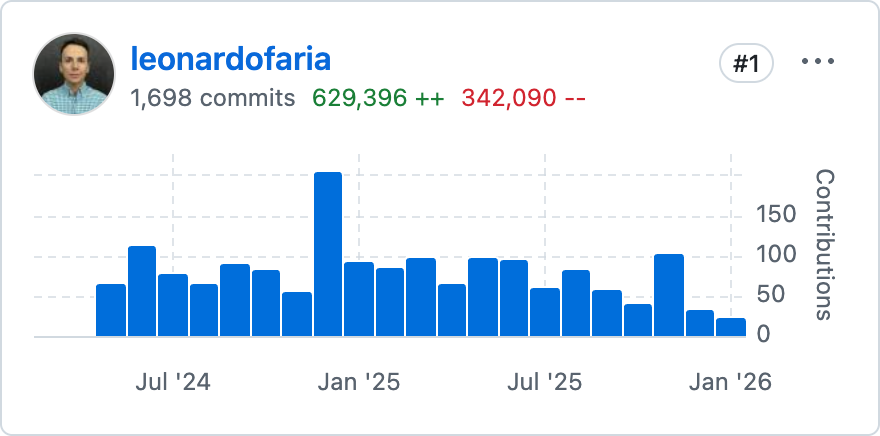The image size is (880, 436).
Task: Click the Jul '24 x-axis label
Action: (172, 382)
